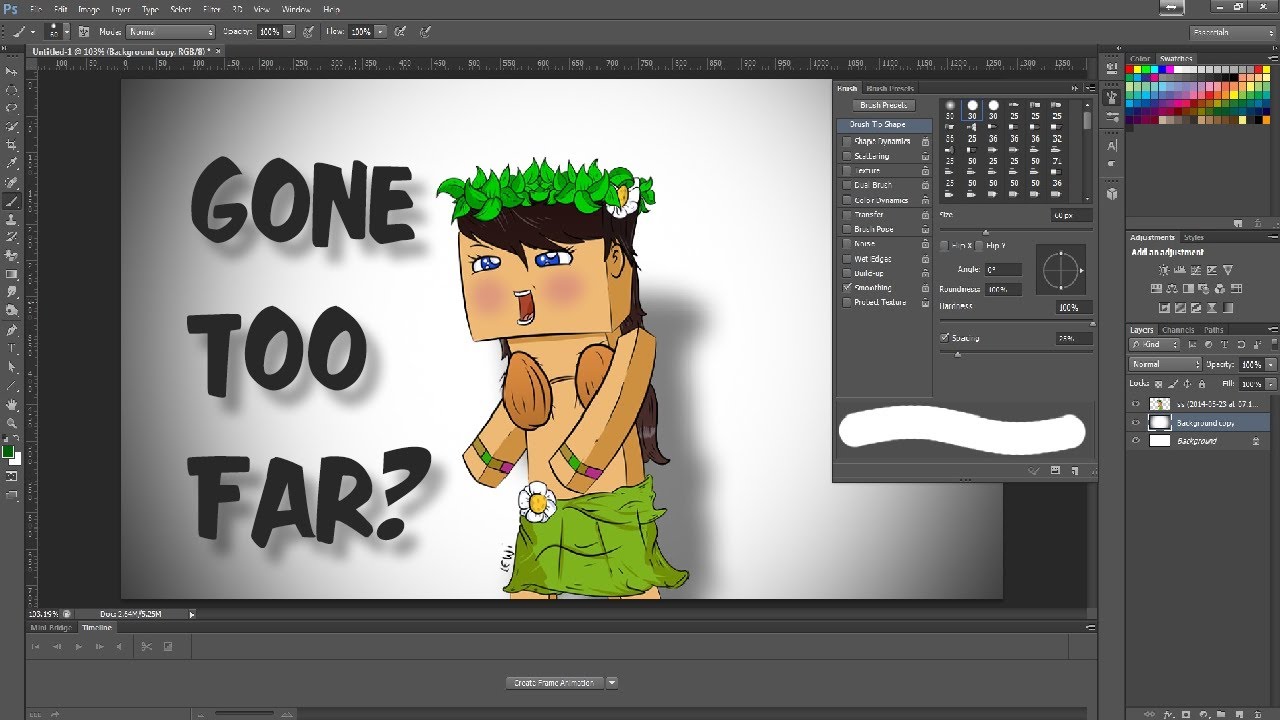Toggle Quick Mask mode icon
1280x720 pixels.
(12, 476)
